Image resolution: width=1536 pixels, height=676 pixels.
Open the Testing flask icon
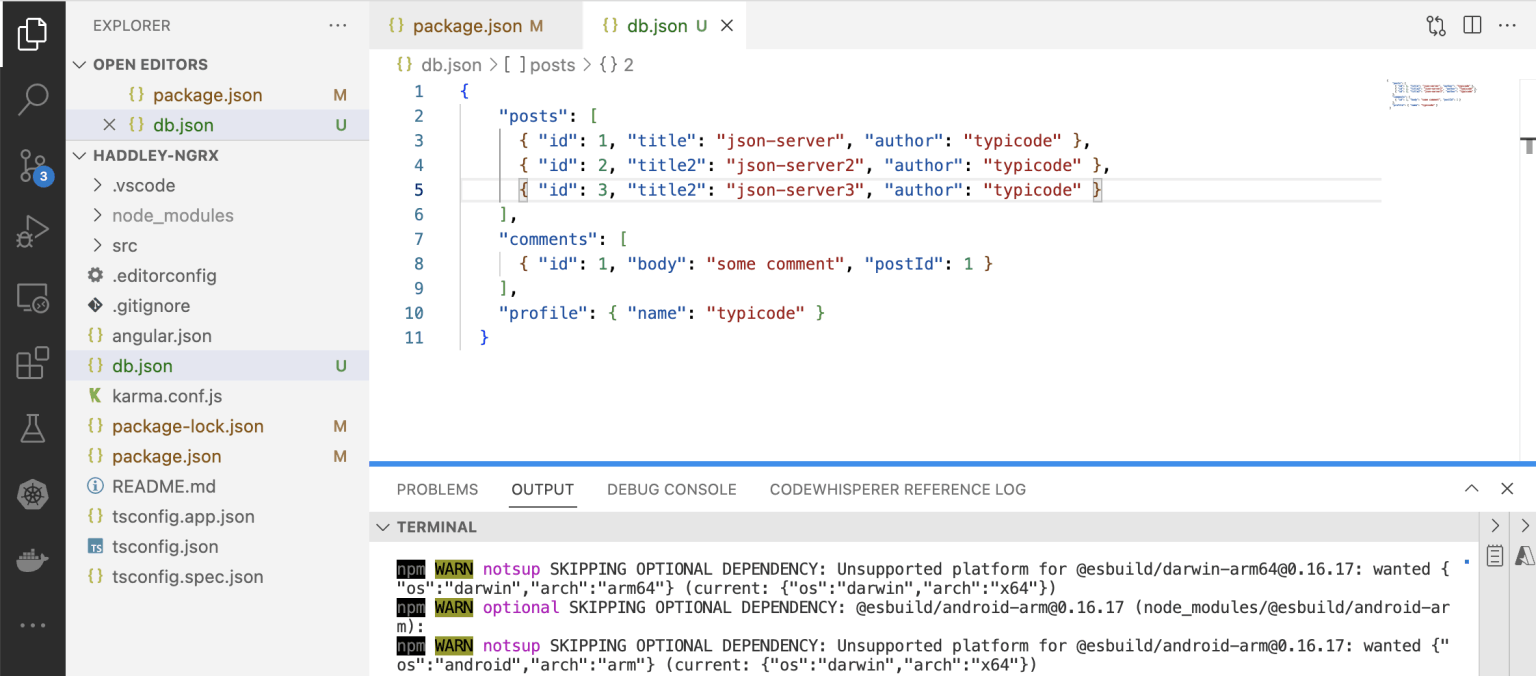33,428
